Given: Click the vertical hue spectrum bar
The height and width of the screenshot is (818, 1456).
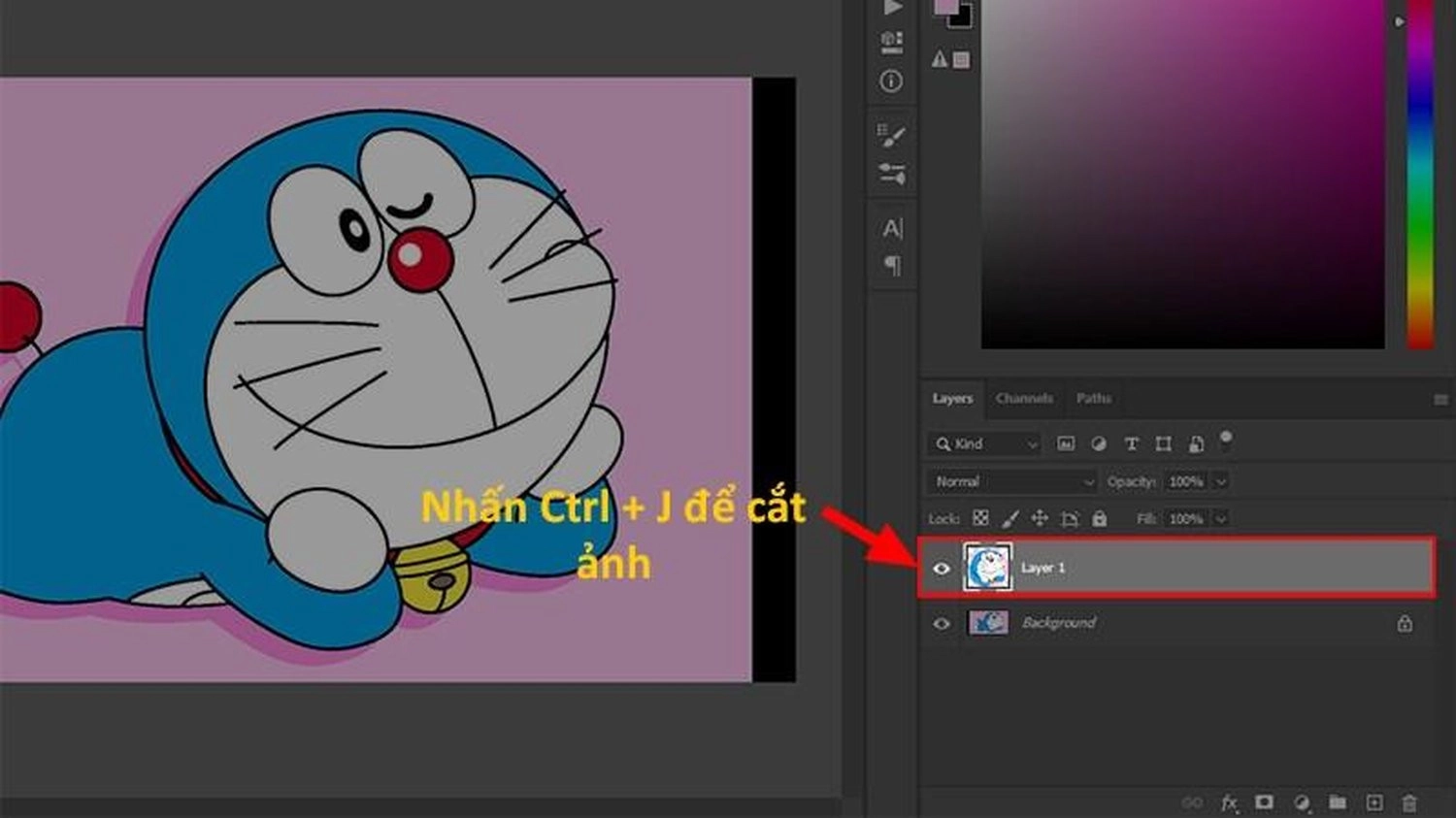Looking at the screenshot, I should [x=1420, y=174].
